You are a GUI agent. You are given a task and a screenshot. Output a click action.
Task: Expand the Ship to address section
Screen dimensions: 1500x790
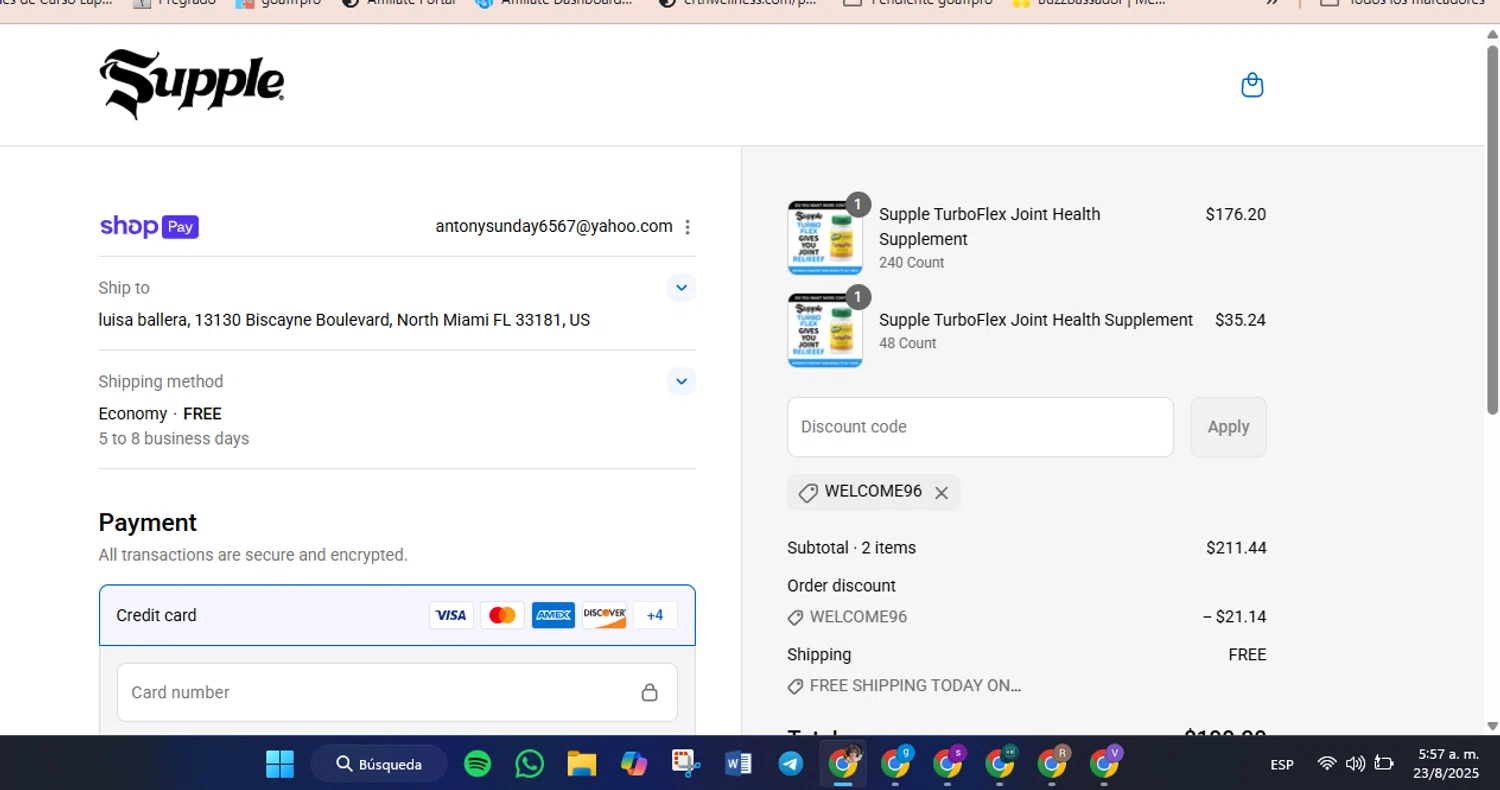(681, 288)
